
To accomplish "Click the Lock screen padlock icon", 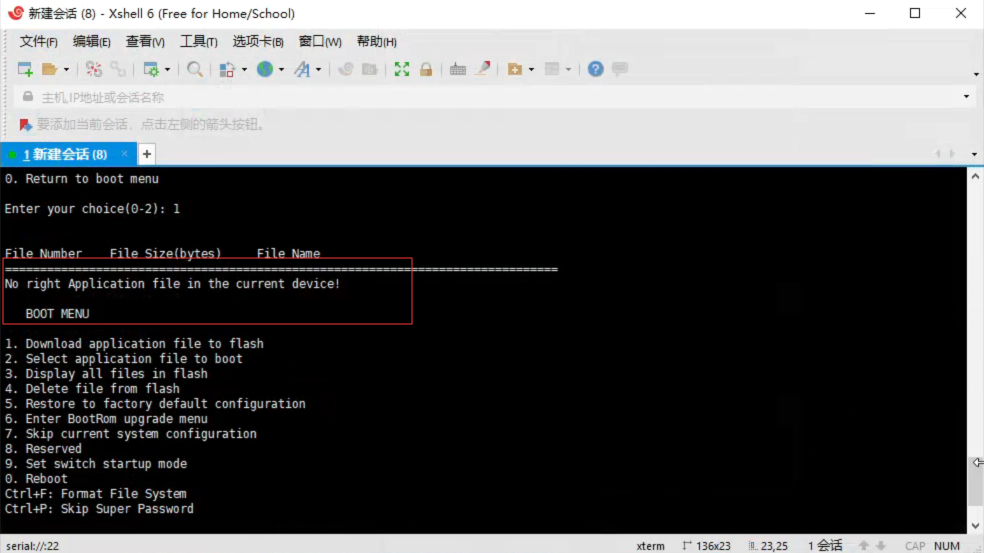I will (x=426, y=69).
